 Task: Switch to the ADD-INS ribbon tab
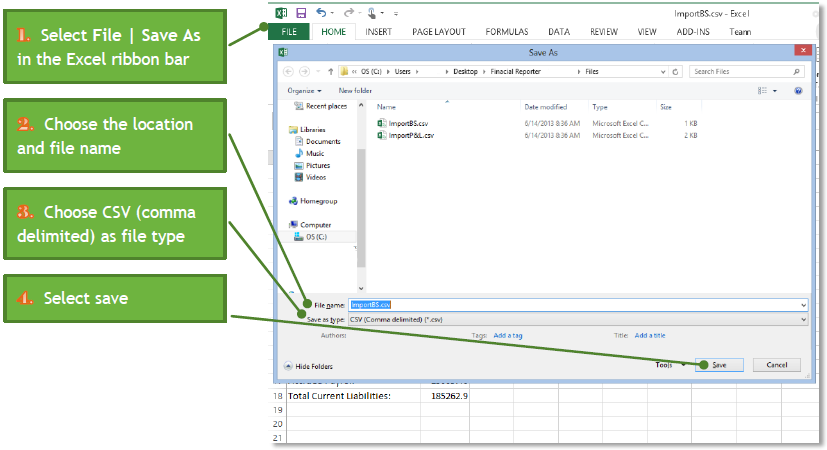click(693, 32)
